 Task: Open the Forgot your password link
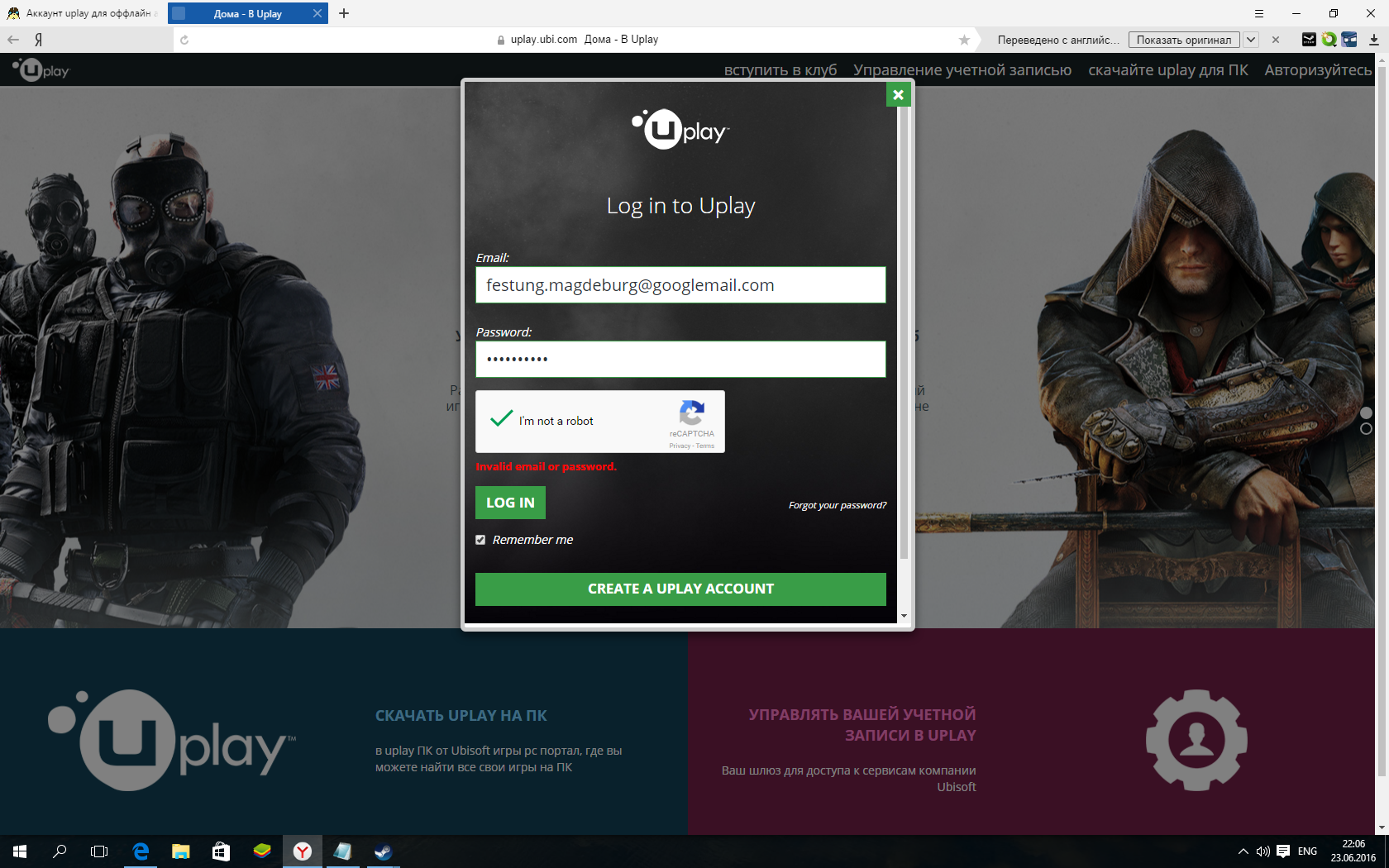837,505
